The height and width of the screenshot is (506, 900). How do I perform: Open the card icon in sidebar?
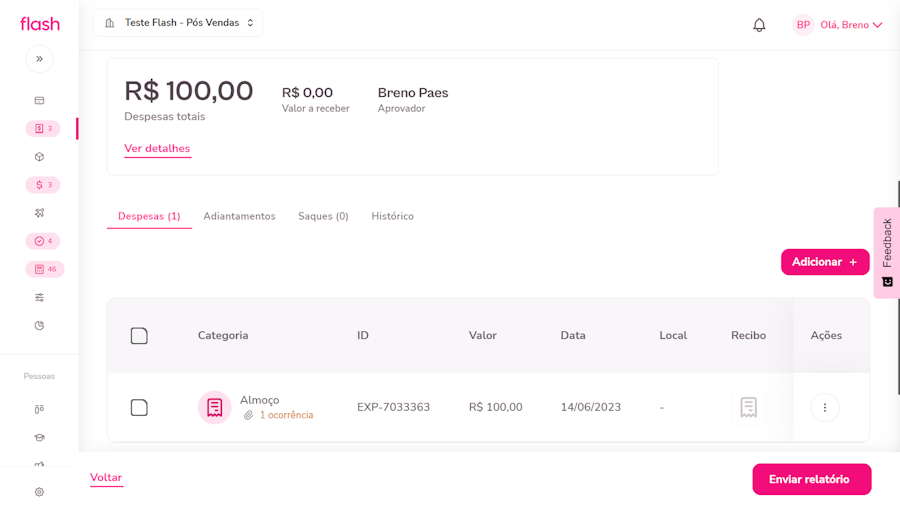(39, 101)
